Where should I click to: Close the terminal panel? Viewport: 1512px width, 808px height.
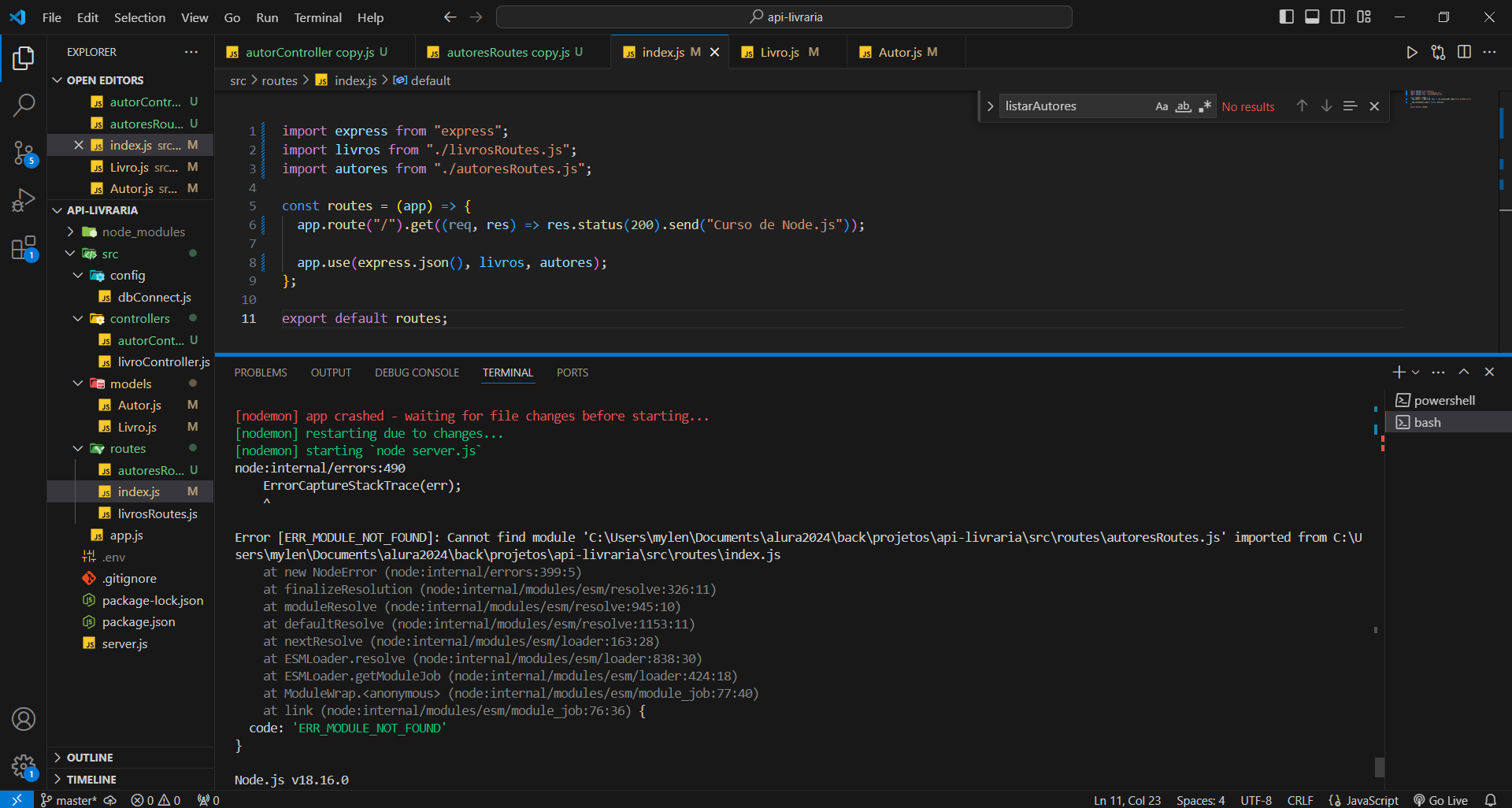1489,372
